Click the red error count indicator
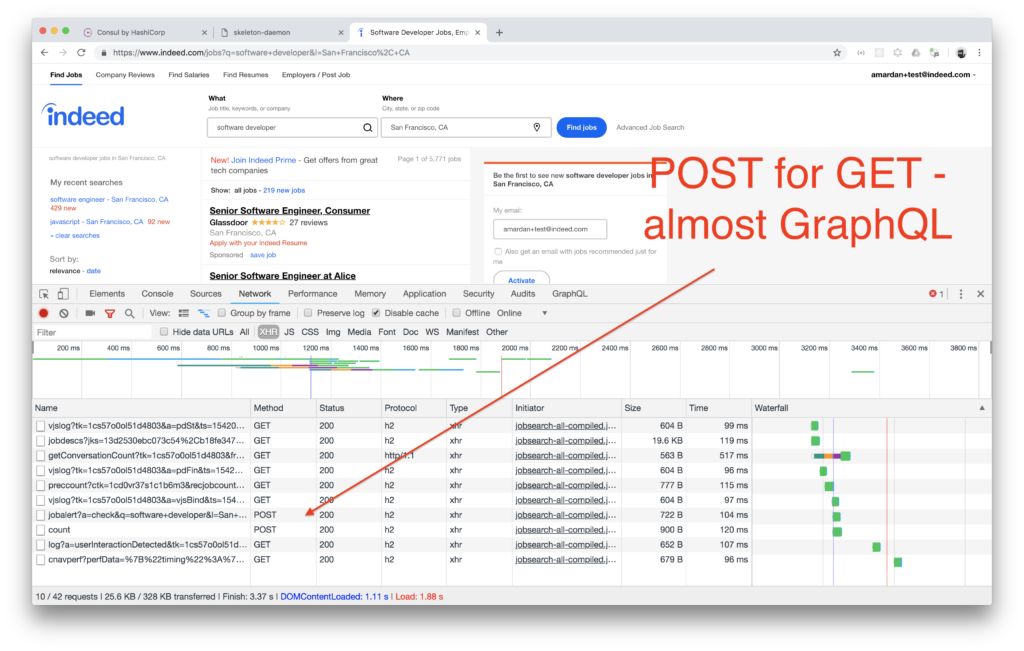 point(936,294)
